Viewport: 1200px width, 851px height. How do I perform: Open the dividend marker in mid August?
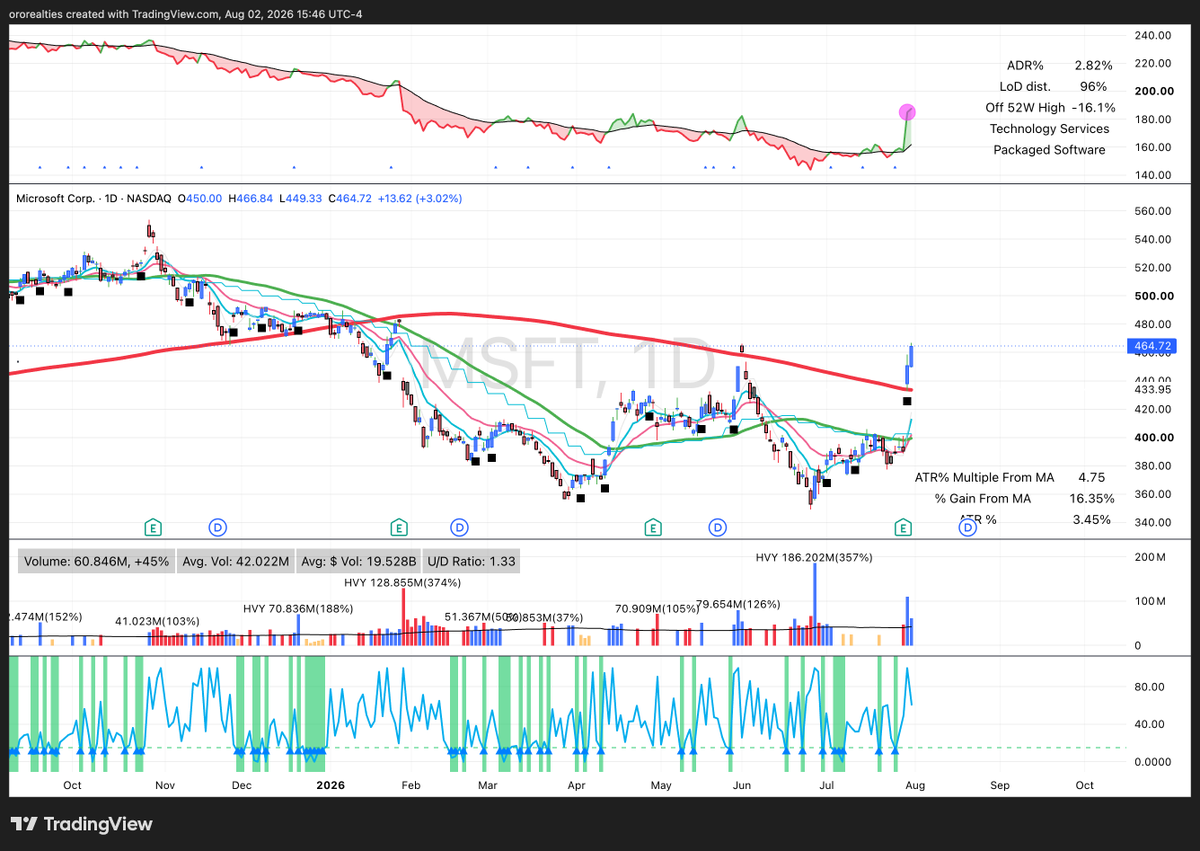pyautogui.click(x=967, y=526)
